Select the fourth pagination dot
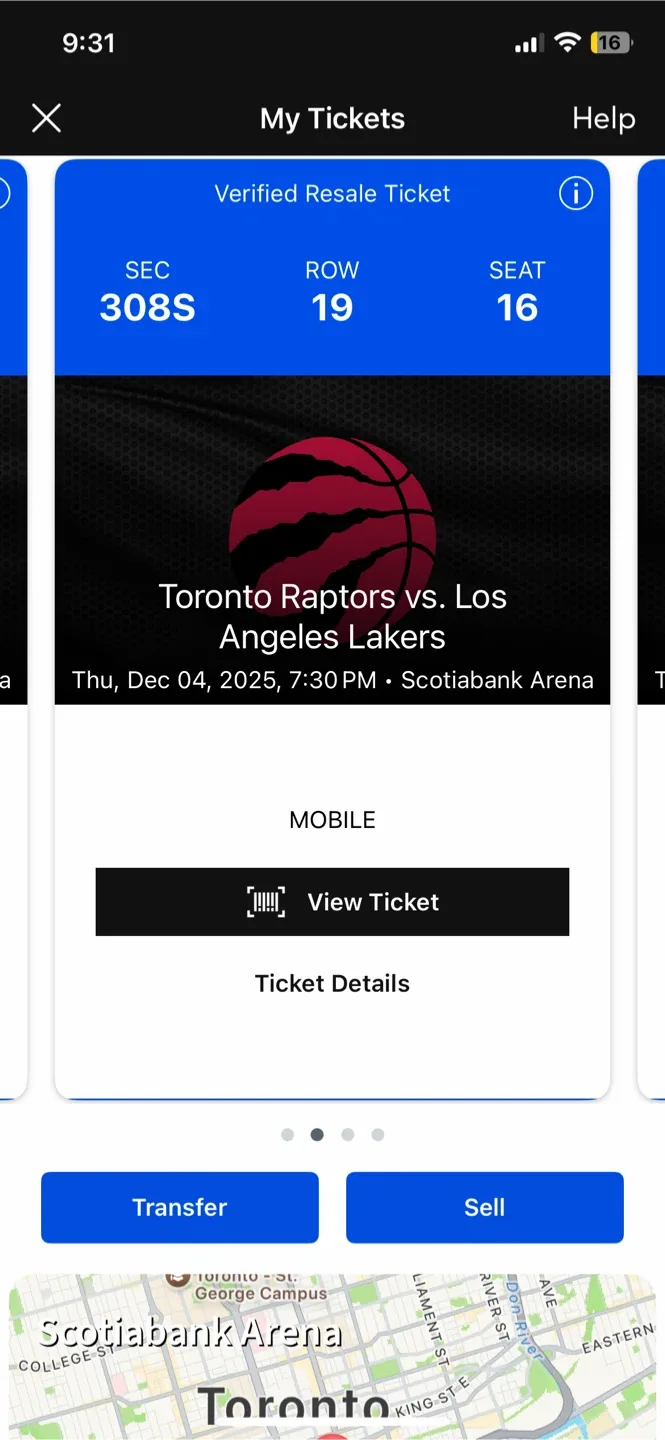665x1440 pixels. 377,1134
